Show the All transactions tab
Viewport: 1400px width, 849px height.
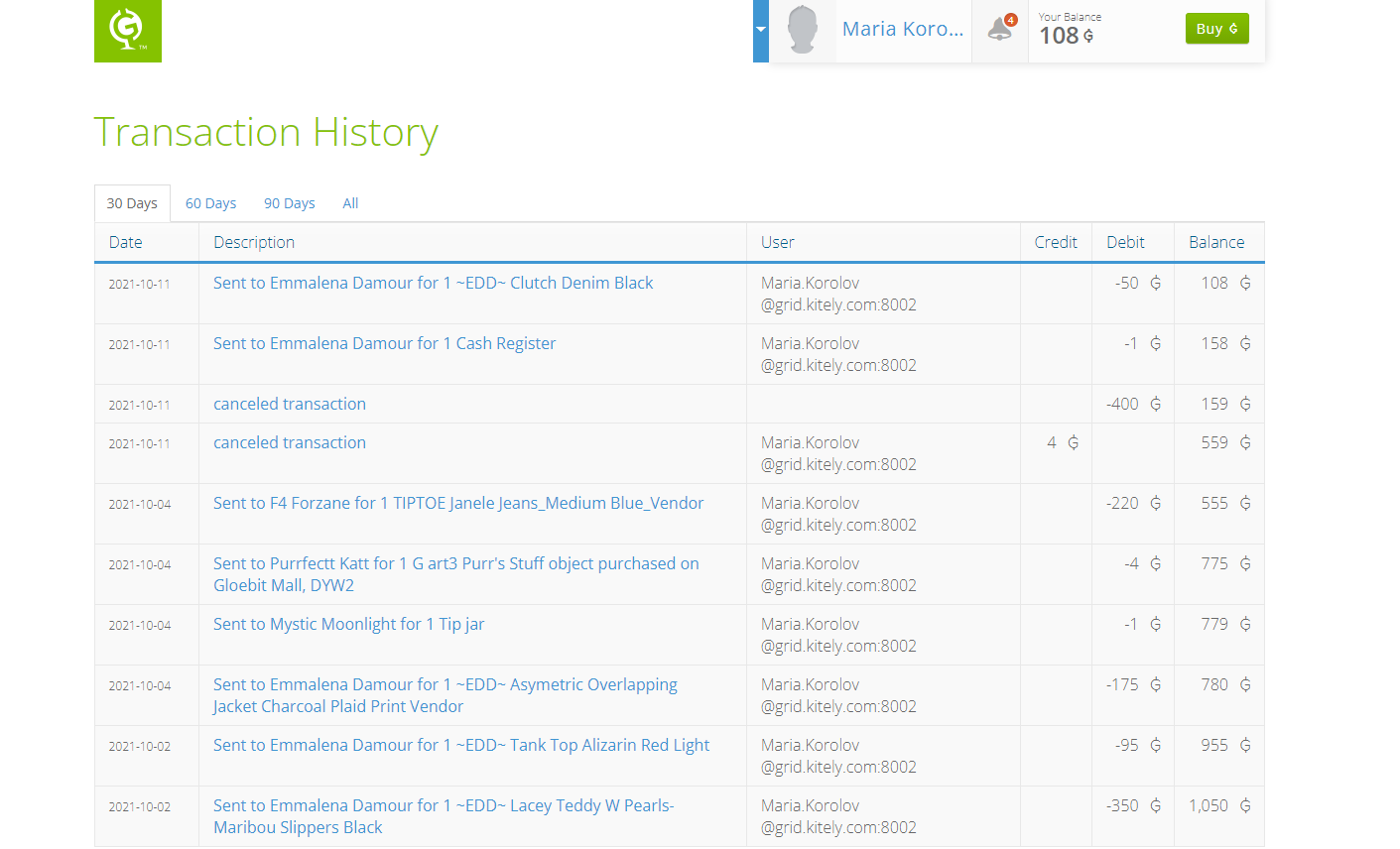[350, 203]
